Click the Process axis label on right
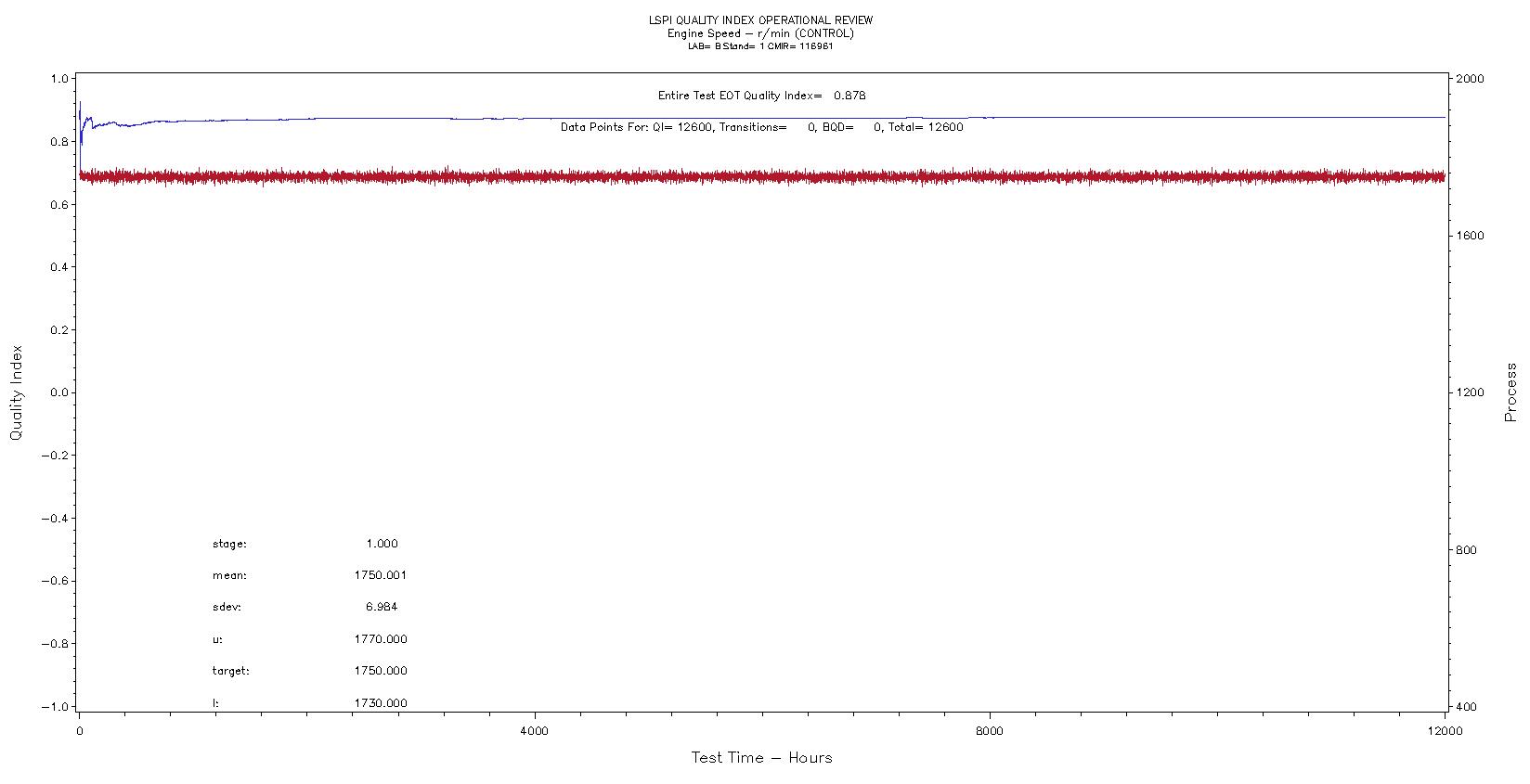This screenshot has width=1530, height=784. point(1511,392)
